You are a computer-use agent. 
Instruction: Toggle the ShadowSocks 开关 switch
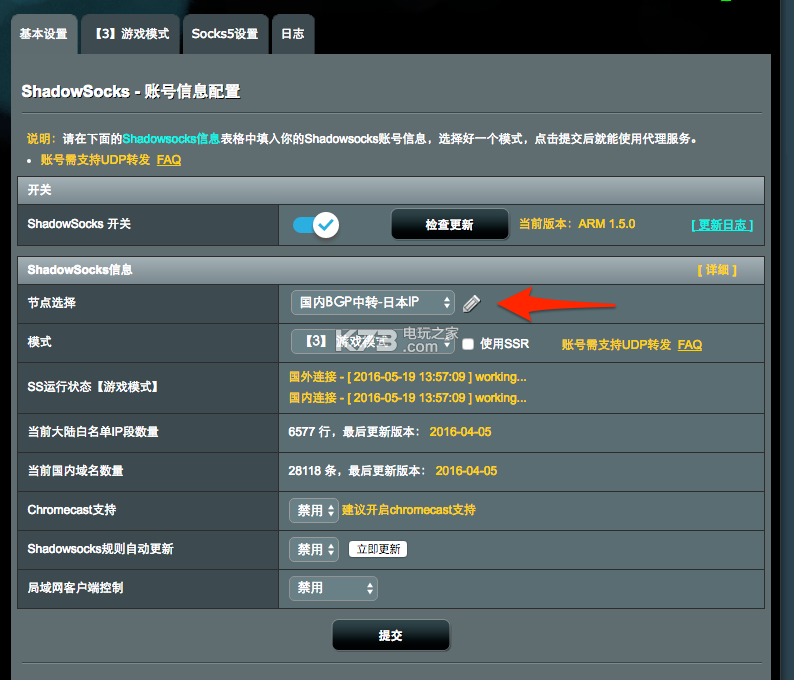(x=316, y=225)
